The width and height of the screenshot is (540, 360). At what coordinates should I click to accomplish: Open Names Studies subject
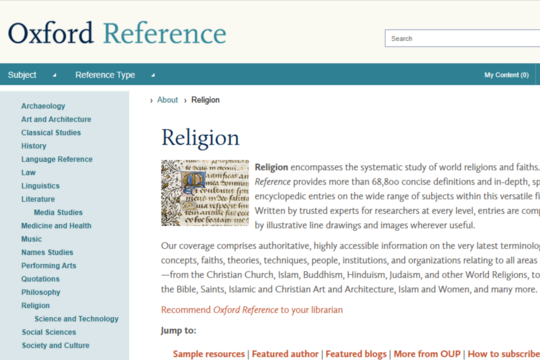pos(47,253)
